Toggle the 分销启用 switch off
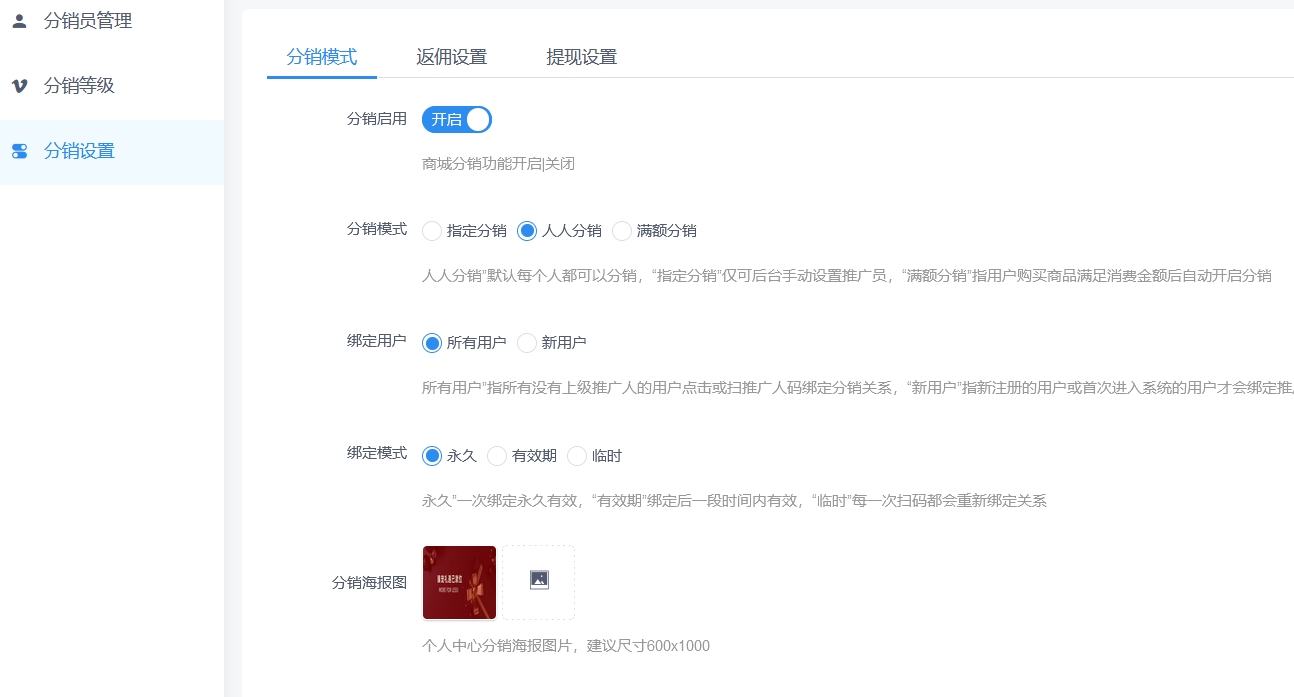The image size is (1294, 697). (x=457, y=120)
